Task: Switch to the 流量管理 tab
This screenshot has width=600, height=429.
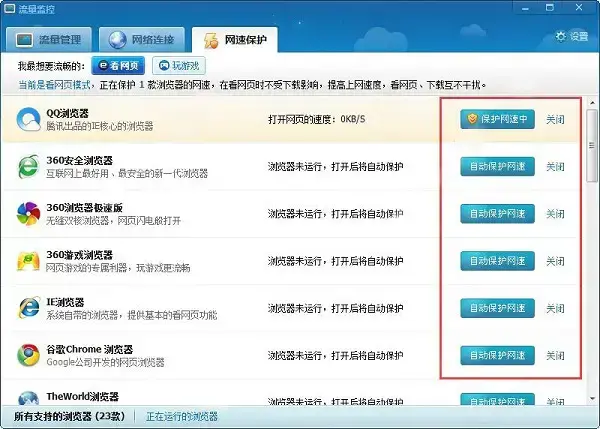Action: coord(49,39)
